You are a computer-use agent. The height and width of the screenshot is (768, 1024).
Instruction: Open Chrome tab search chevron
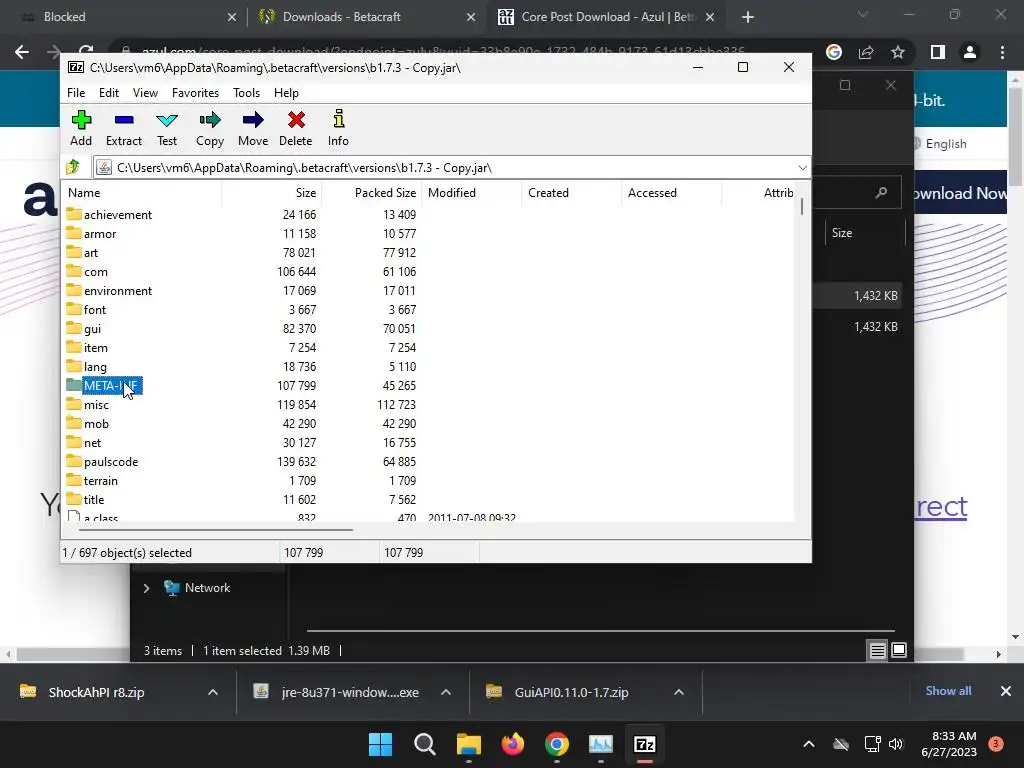863,14
